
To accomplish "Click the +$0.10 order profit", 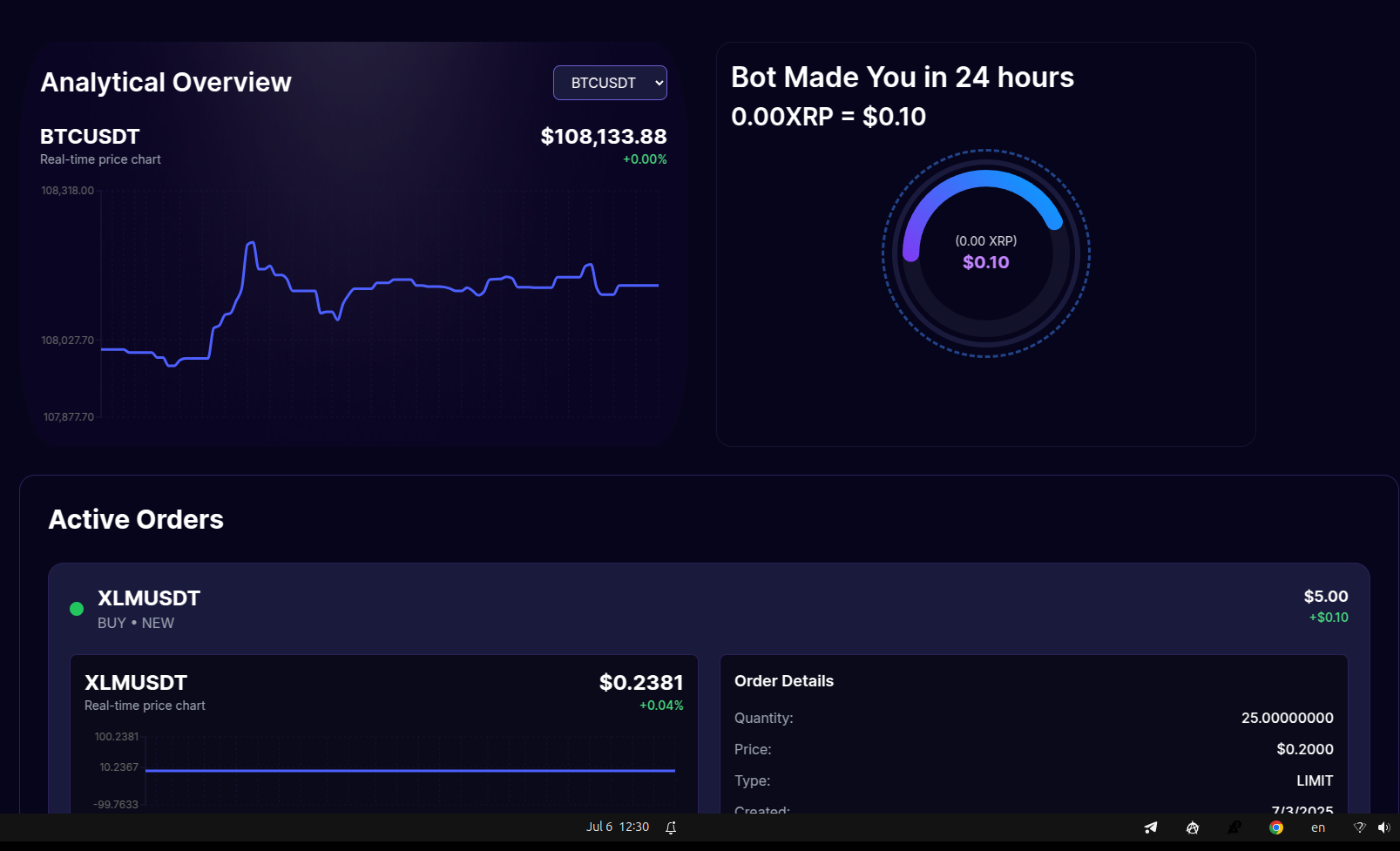I will [1329, 618].
